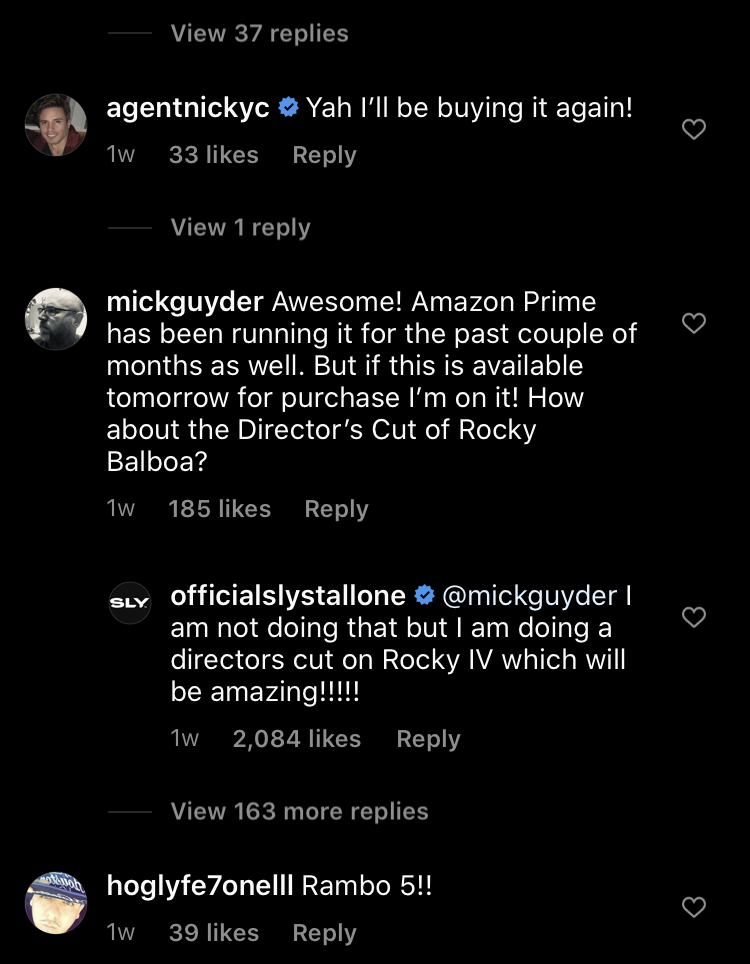The height and width of the screenshot is (964, 750).
Task: Like agentnickyc's comment with the heart
Action: pyautogui.click(x=693, y=129)
